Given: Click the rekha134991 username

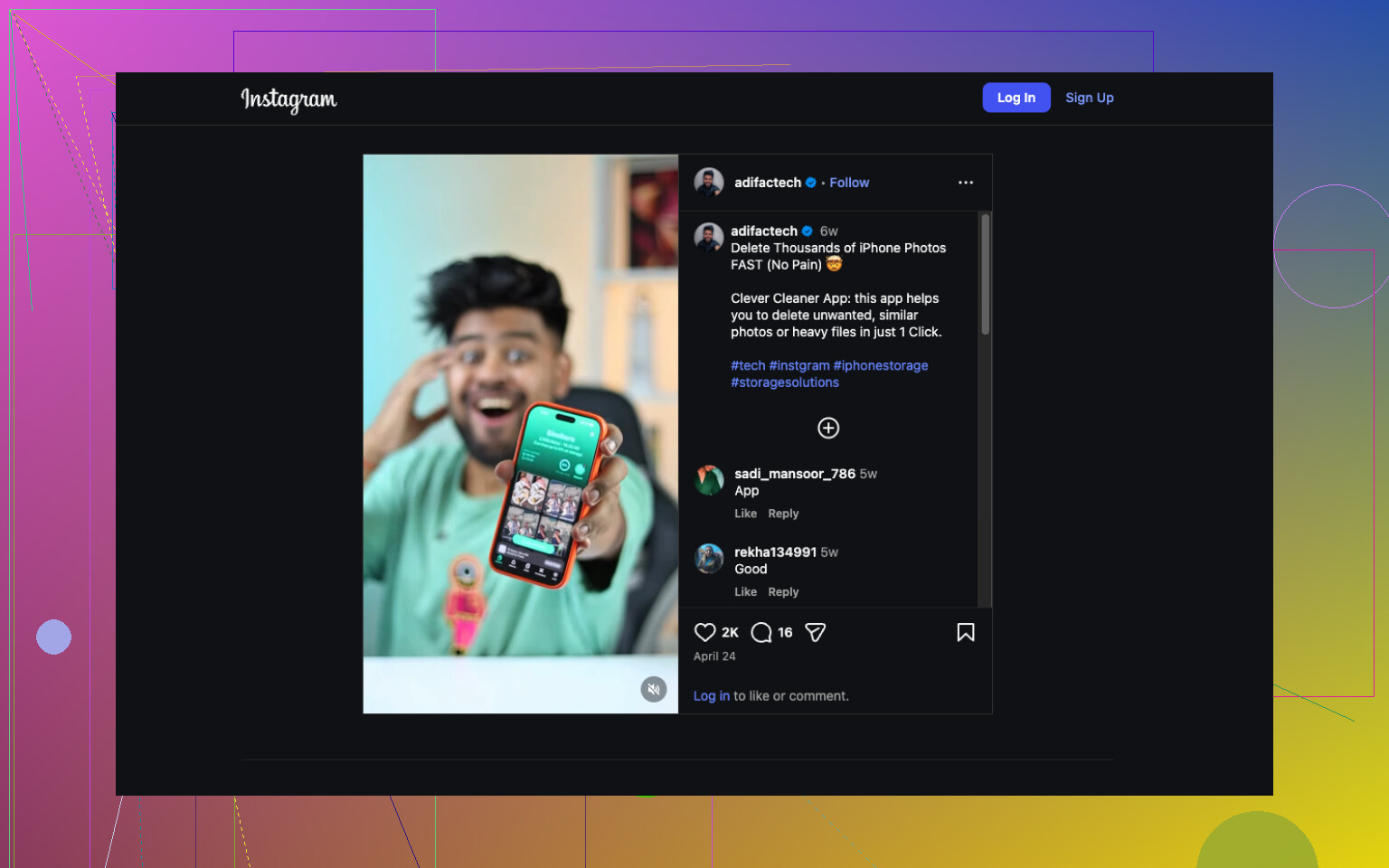Looking at the screenshot, I should (x=775, y=552).
